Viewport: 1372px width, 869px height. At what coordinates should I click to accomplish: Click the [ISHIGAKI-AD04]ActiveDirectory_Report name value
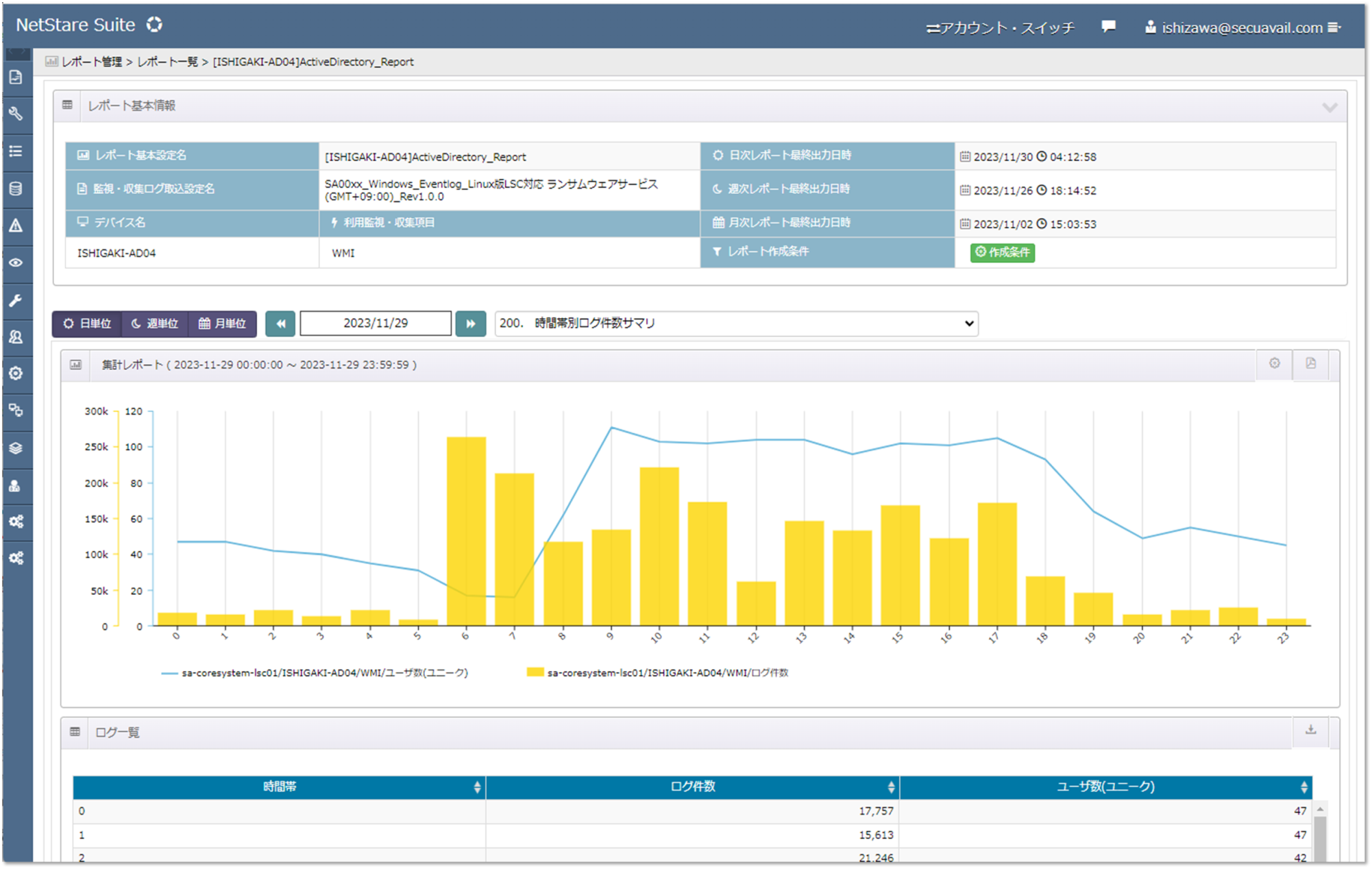coord(425,157)
